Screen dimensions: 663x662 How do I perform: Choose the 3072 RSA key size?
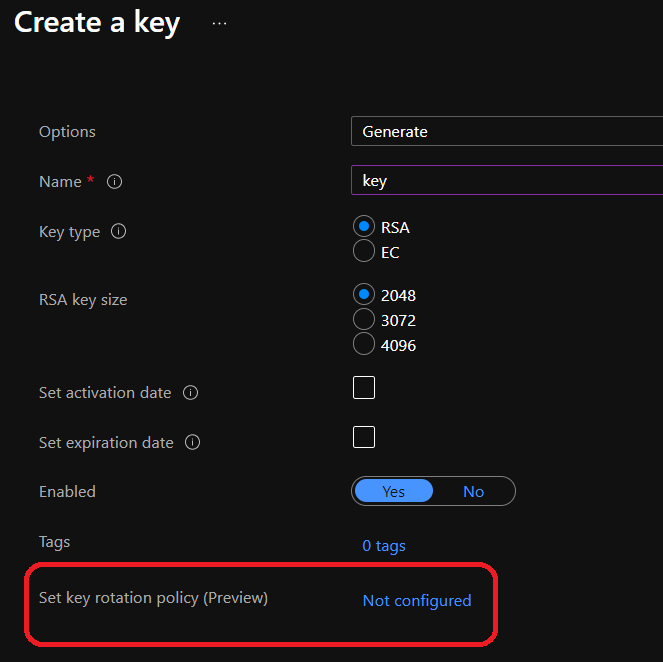tap(364, 320)
